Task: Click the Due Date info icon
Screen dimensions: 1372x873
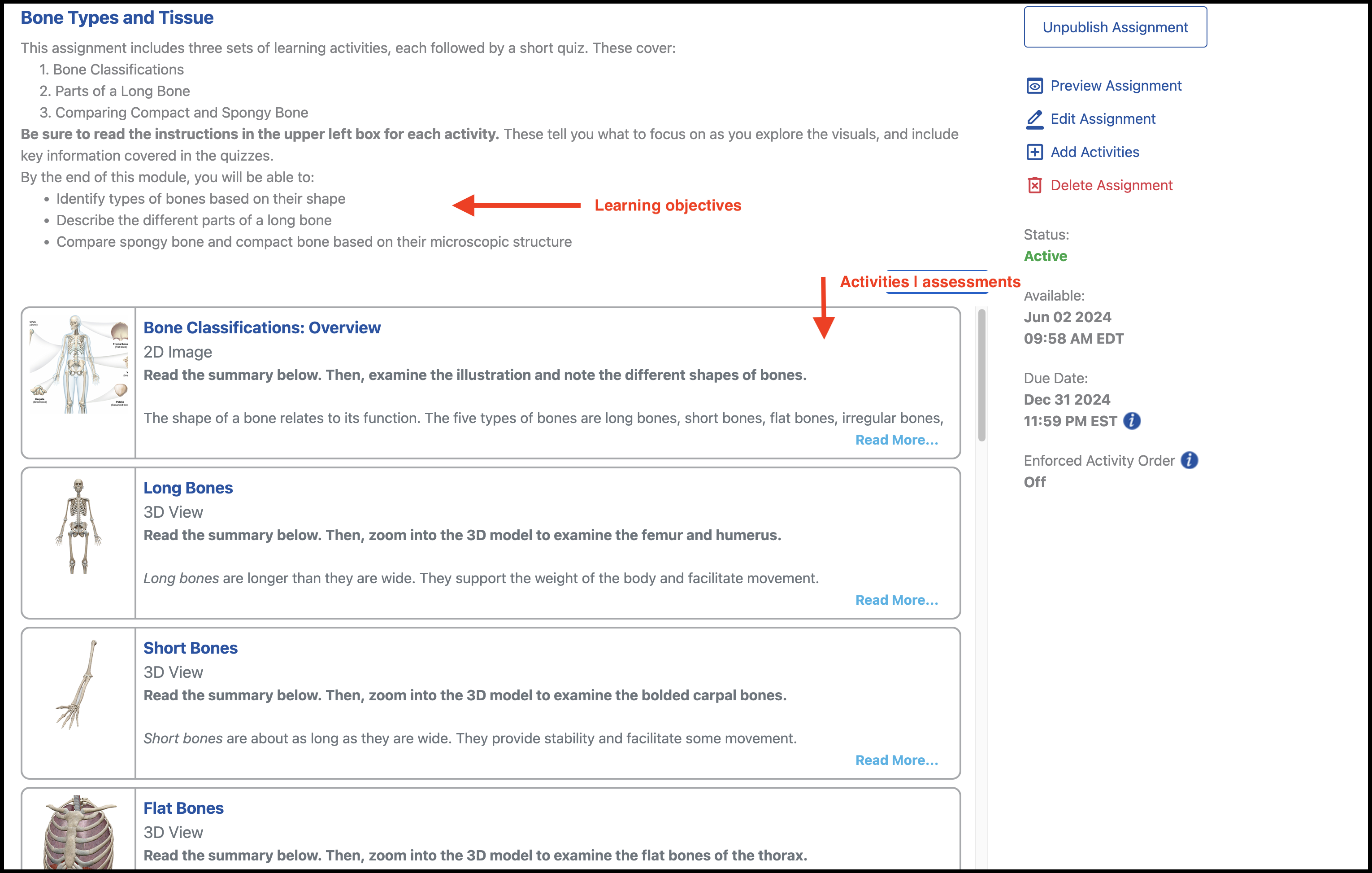Action: tap(1132, 421)
